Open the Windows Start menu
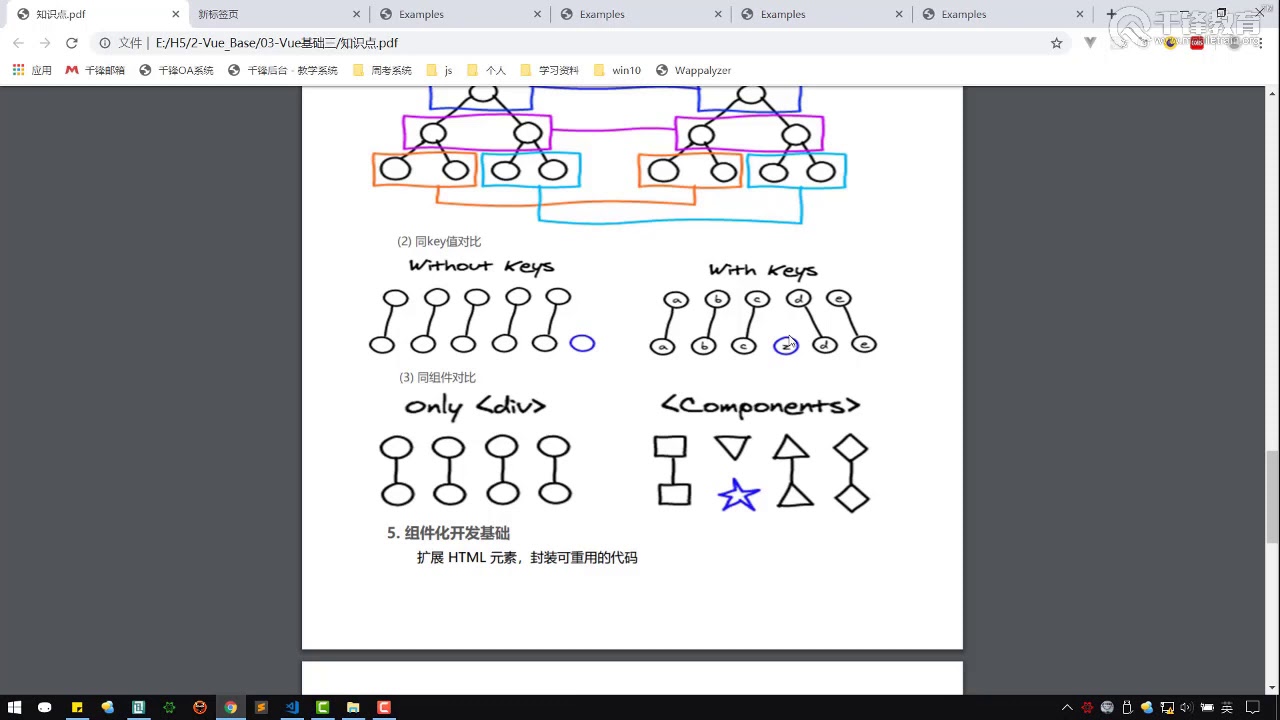 (x=15, y=707)
